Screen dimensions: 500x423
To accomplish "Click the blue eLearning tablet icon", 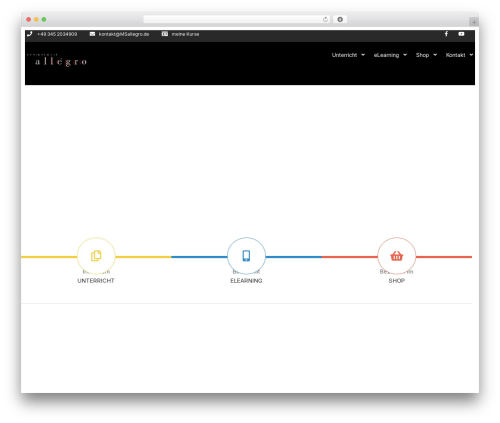I will point(246,256).
